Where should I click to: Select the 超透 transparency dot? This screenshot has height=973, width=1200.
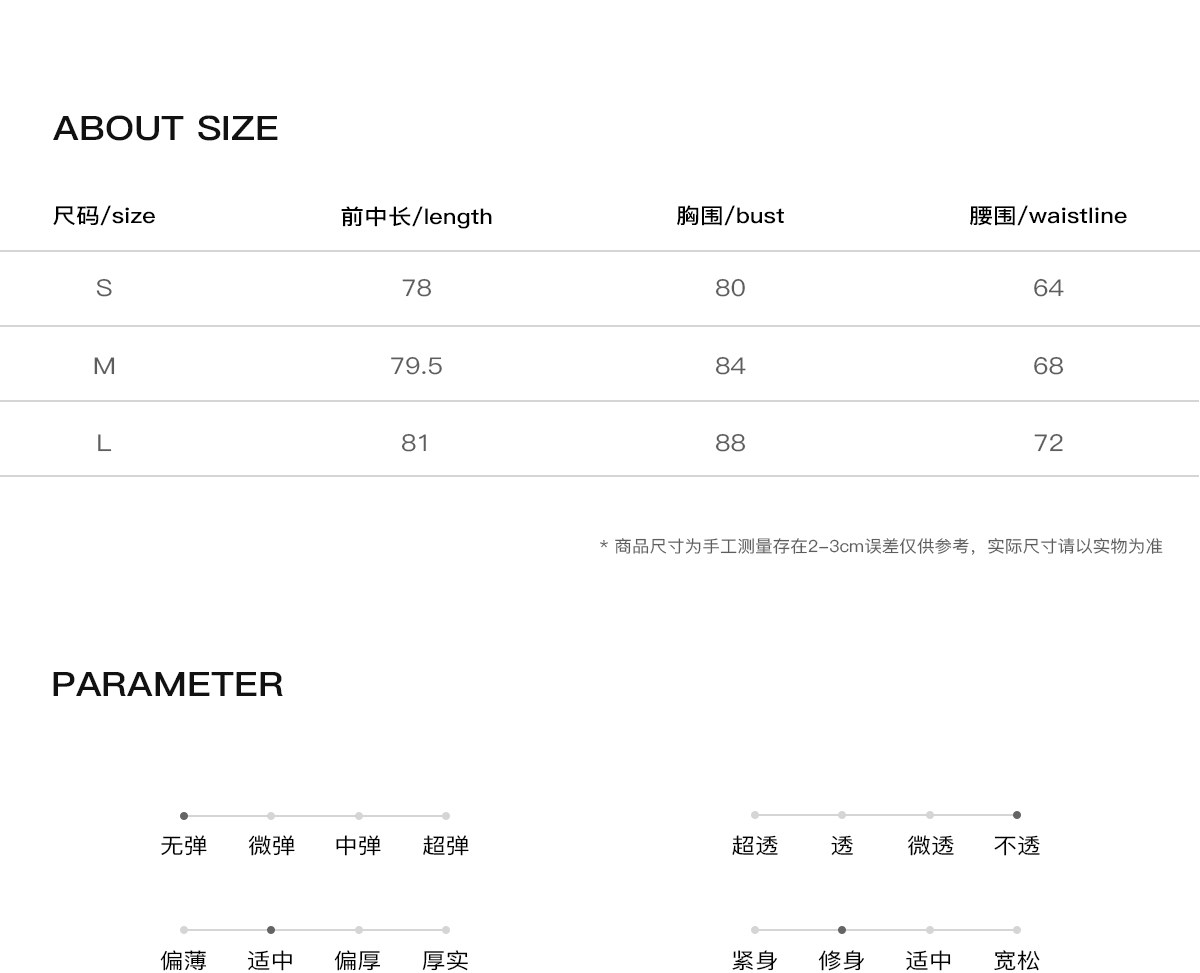point(755,815)
